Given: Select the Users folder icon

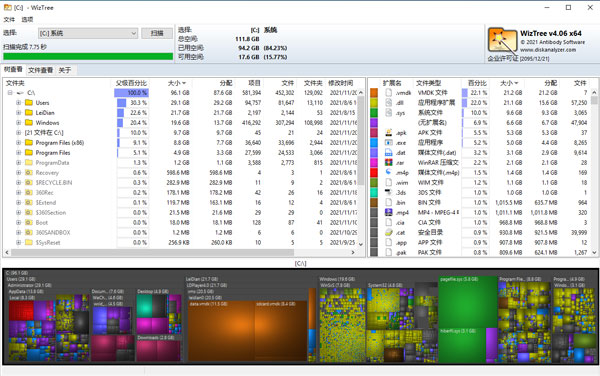Looking at the screenshot, I should point(29,103).
